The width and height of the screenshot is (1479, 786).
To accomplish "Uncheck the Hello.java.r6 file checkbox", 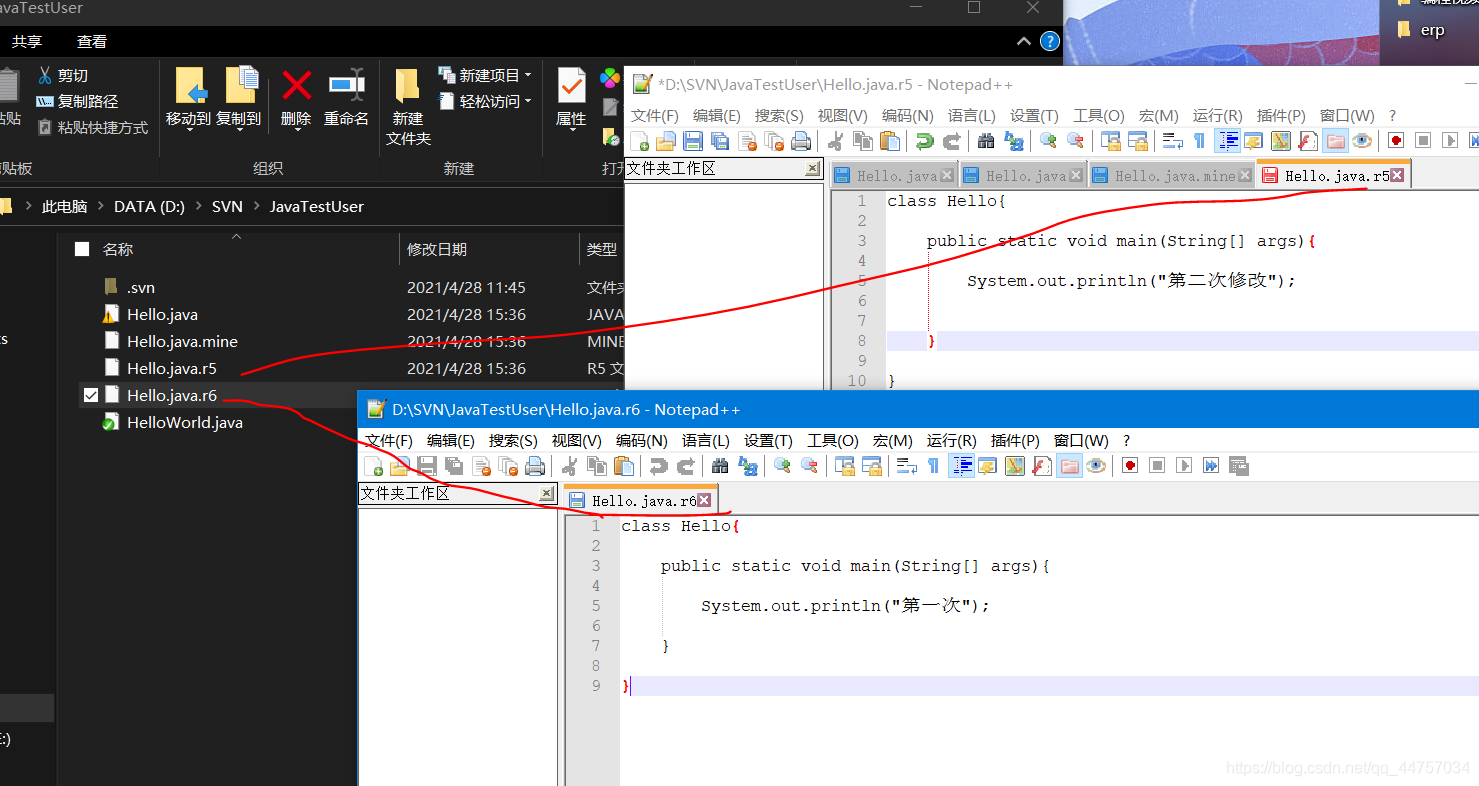I will 91,396.
